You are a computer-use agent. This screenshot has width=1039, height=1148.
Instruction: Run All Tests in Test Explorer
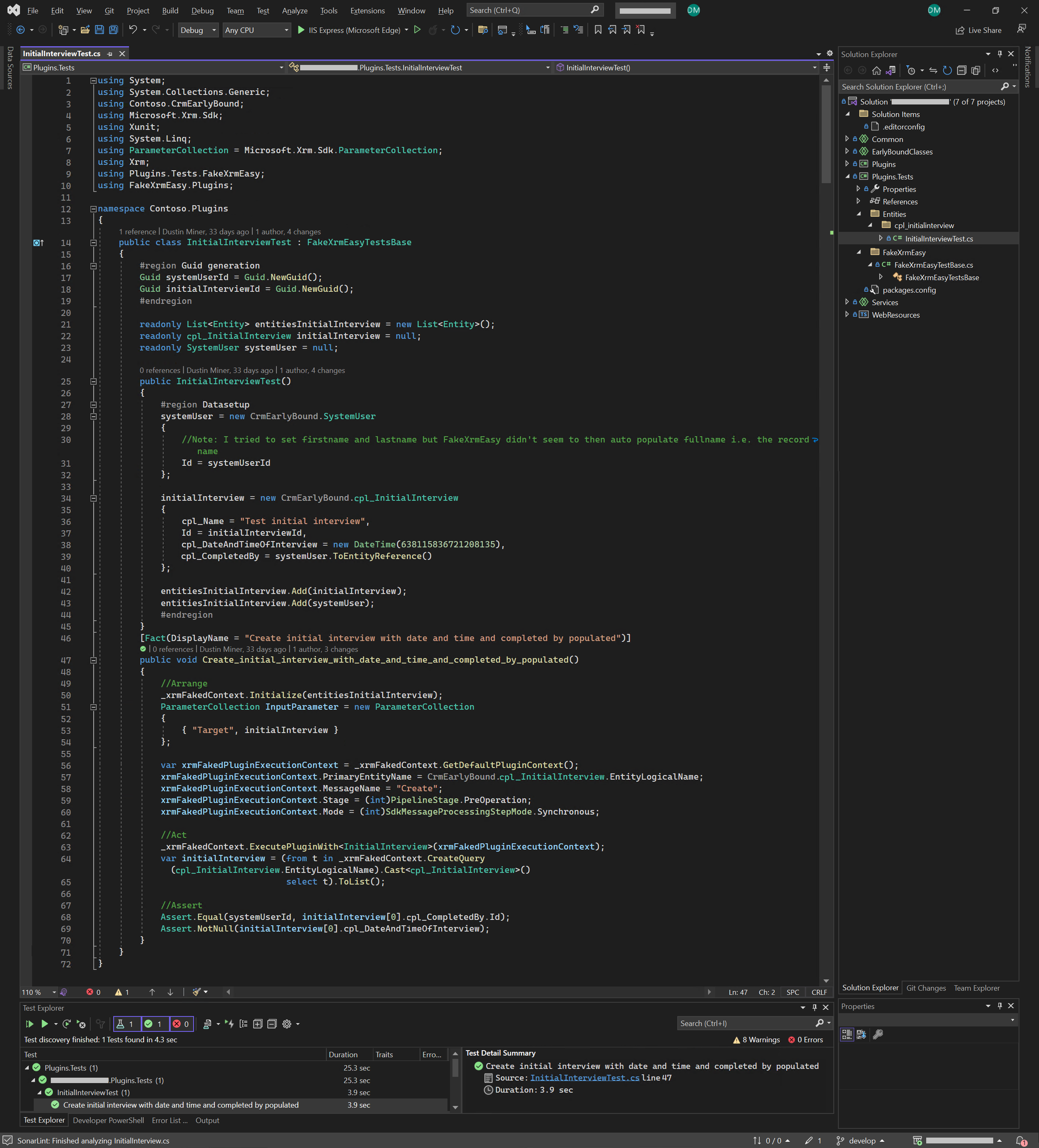click(x=30, y=1024)
